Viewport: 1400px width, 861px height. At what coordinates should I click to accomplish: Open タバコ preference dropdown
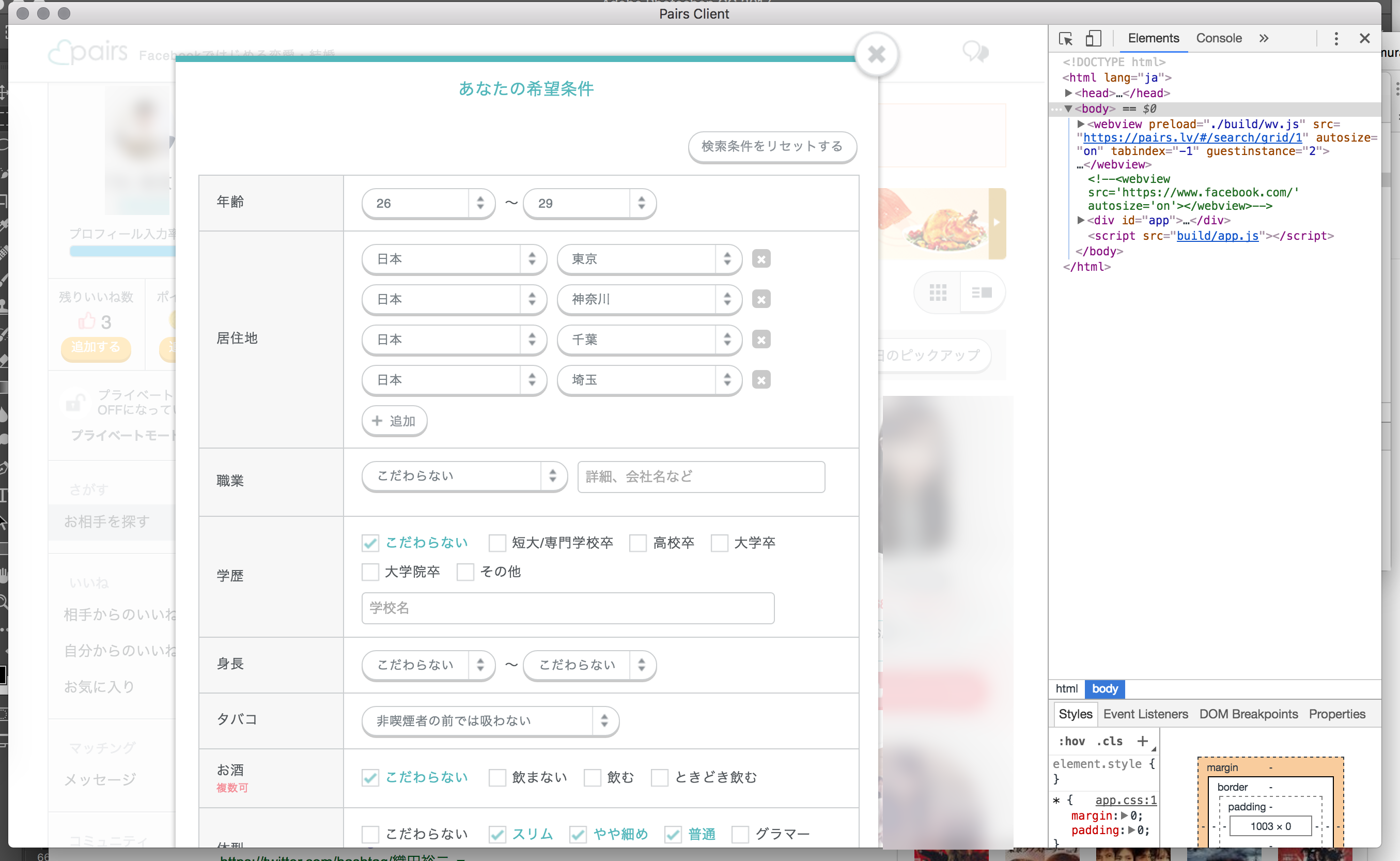pyautogui.click(x=490, y=721)
